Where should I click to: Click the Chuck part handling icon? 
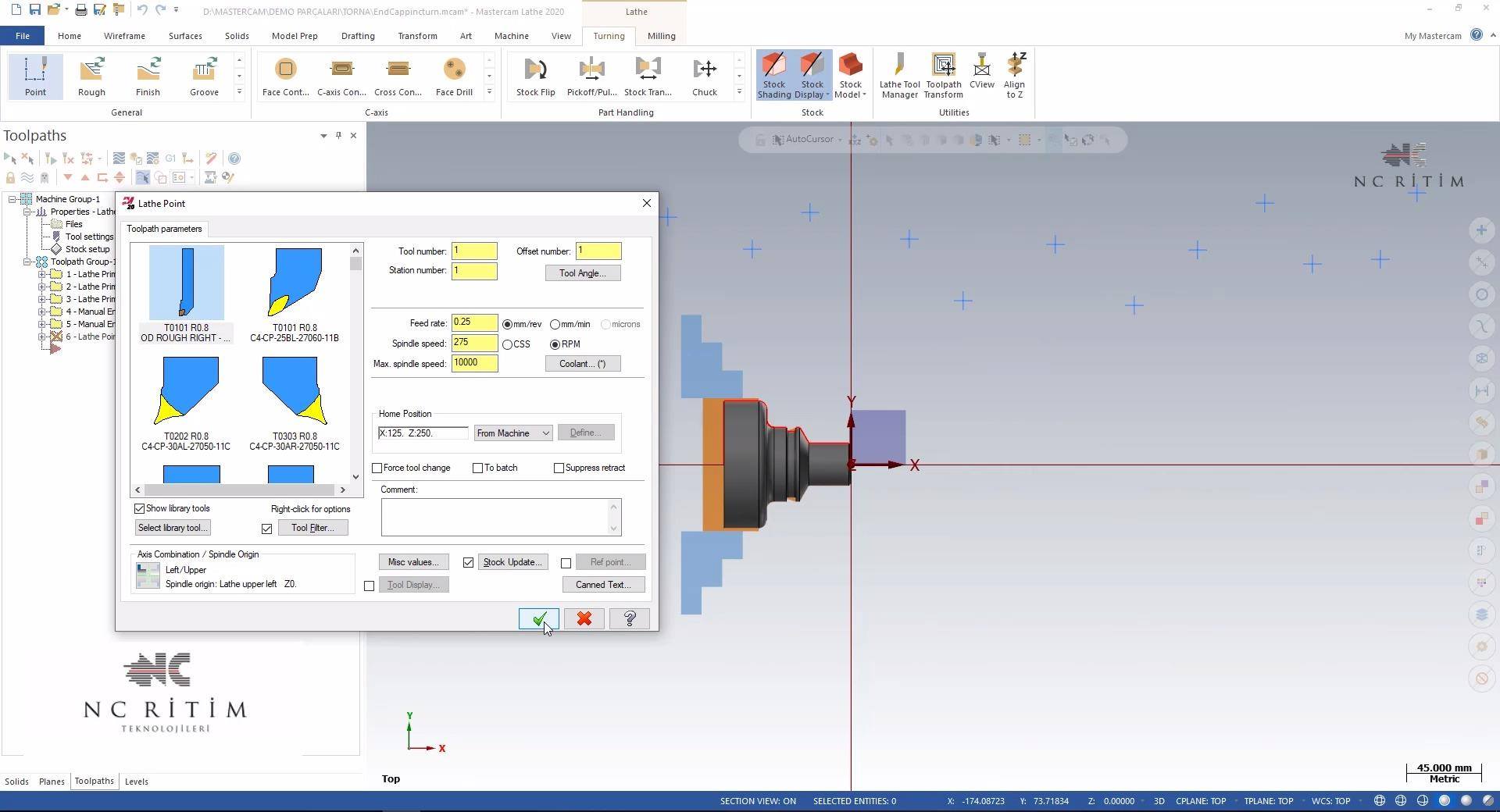(705, 76)
